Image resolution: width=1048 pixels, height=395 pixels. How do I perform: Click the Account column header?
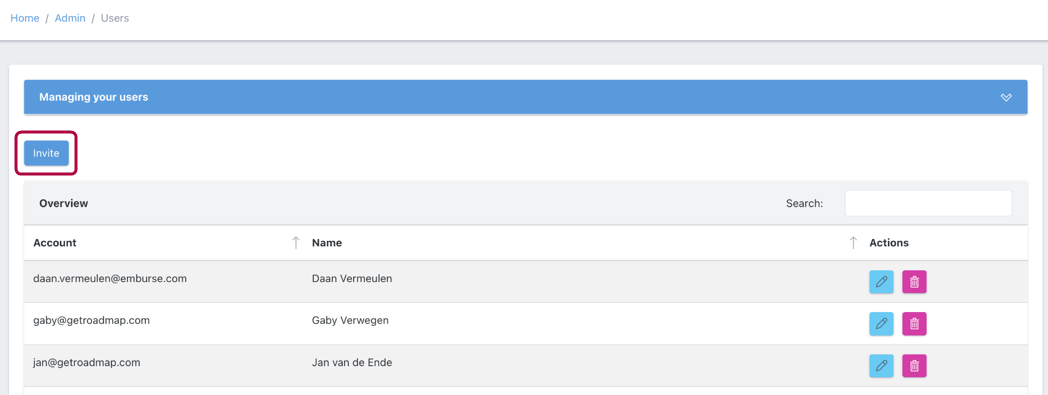(x=55, y=243)
